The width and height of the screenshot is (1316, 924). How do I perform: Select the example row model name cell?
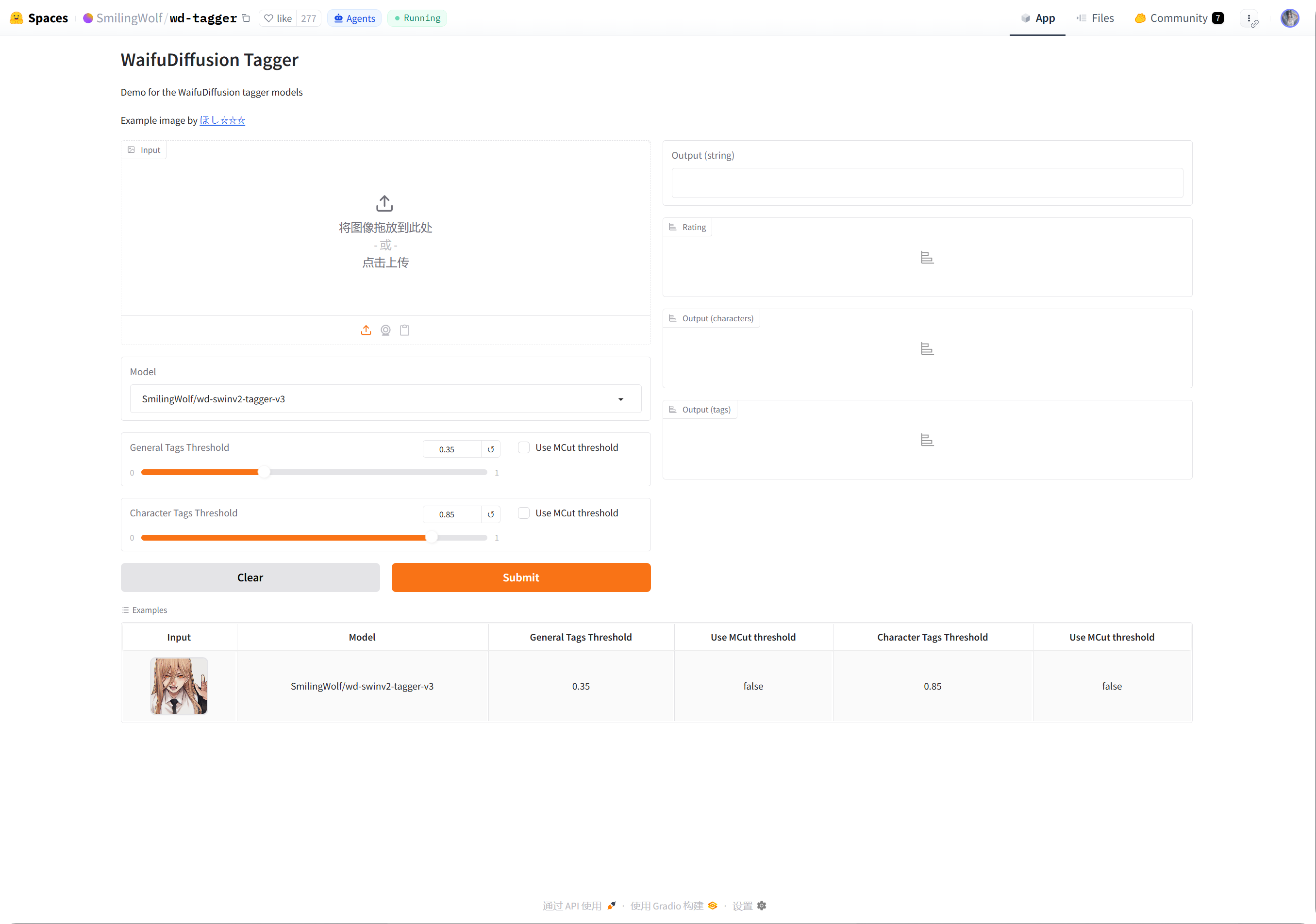click(x=362, y=686)
